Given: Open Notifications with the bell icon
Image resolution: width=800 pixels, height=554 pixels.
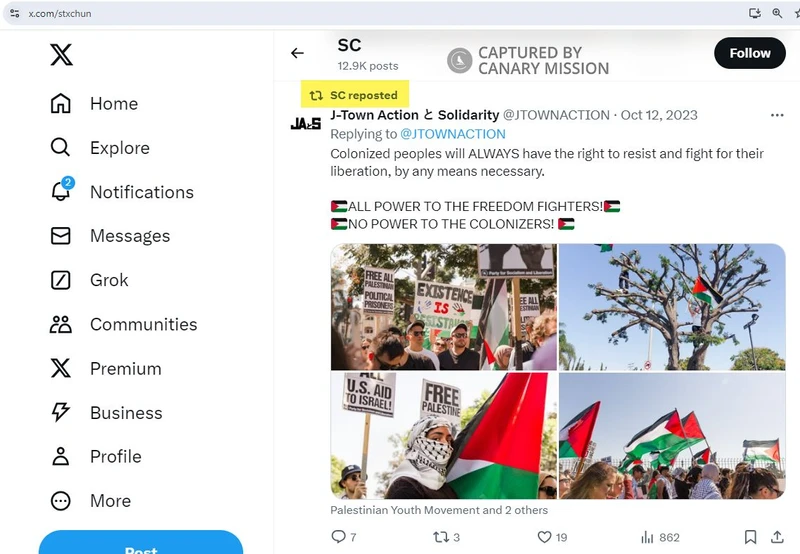Looking at the screenshot, I should coord(61,191).
